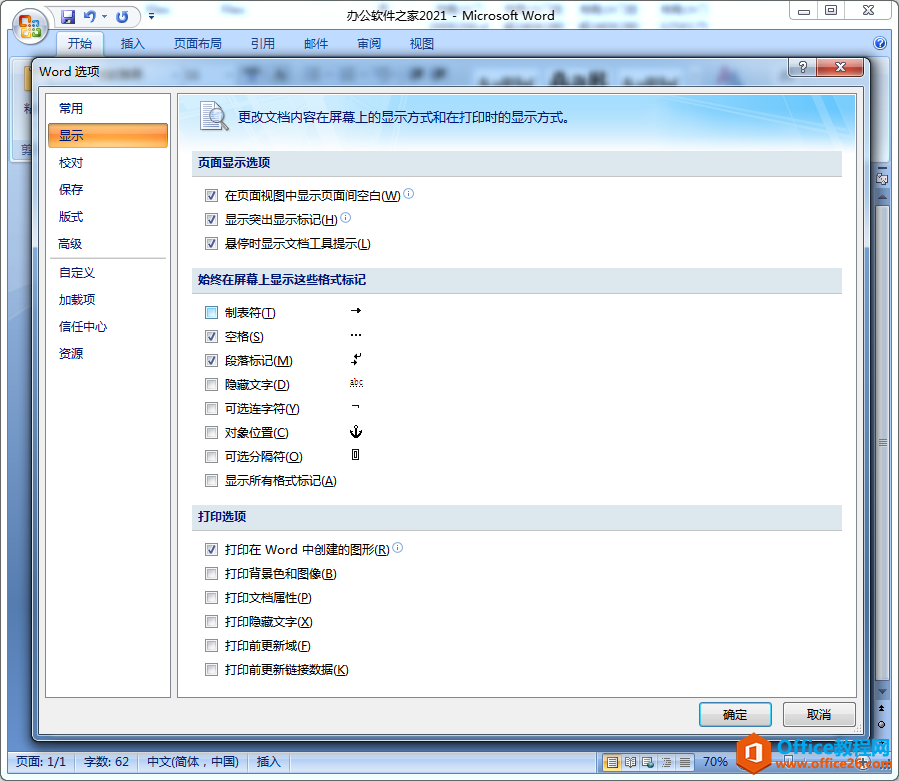
Task: Open the 加载项 options category
Action: click(108, 299)
